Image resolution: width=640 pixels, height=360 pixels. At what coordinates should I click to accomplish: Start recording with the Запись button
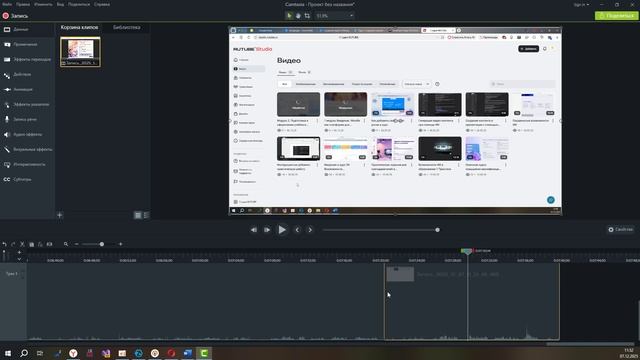[x=15, y=16]
